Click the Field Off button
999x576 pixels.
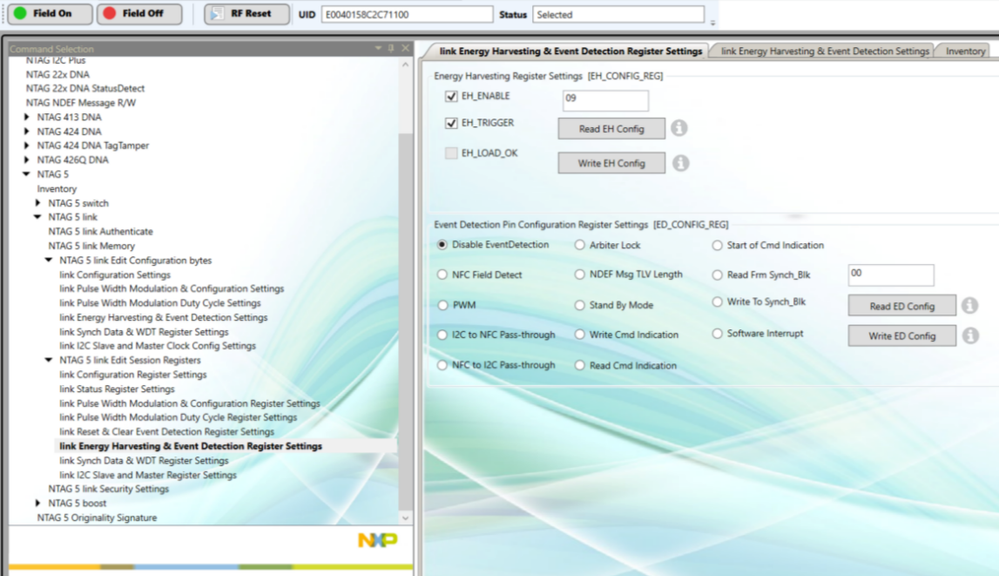[x=139, y=13]
